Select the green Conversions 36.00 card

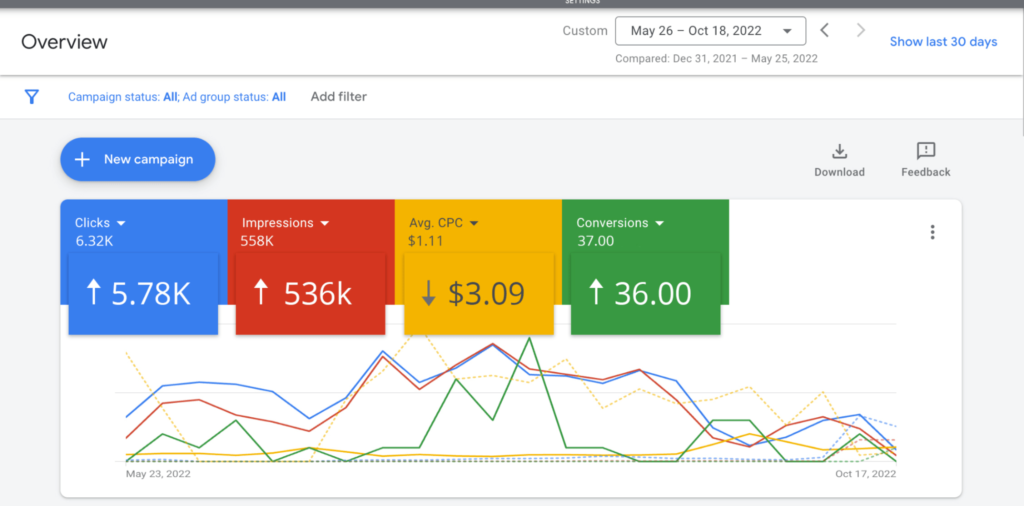tap(645, 293)
